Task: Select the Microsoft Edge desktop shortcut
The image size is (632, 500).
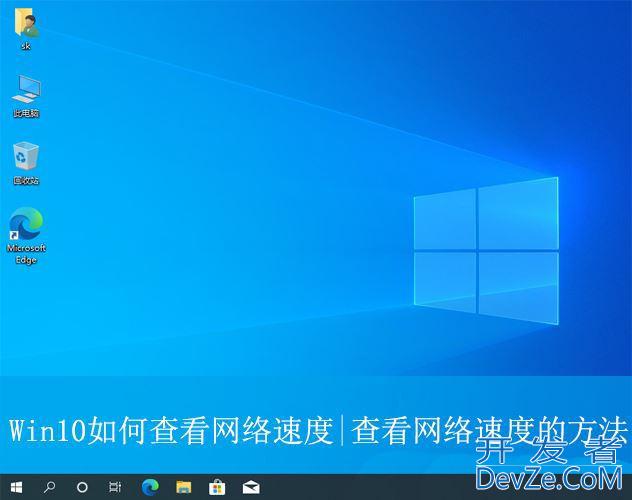Action: pyautogui.click(x=26, y=224)
